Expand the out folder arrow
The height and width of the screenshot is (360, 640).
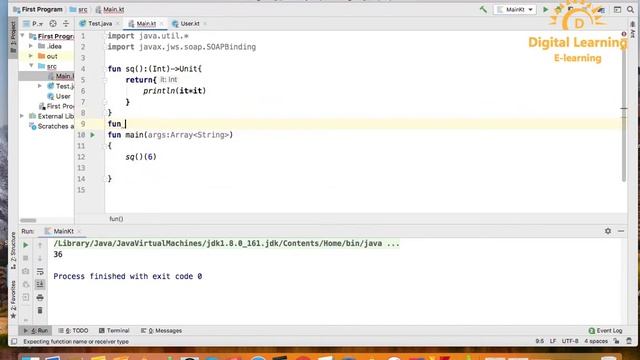tap(31, 56)
